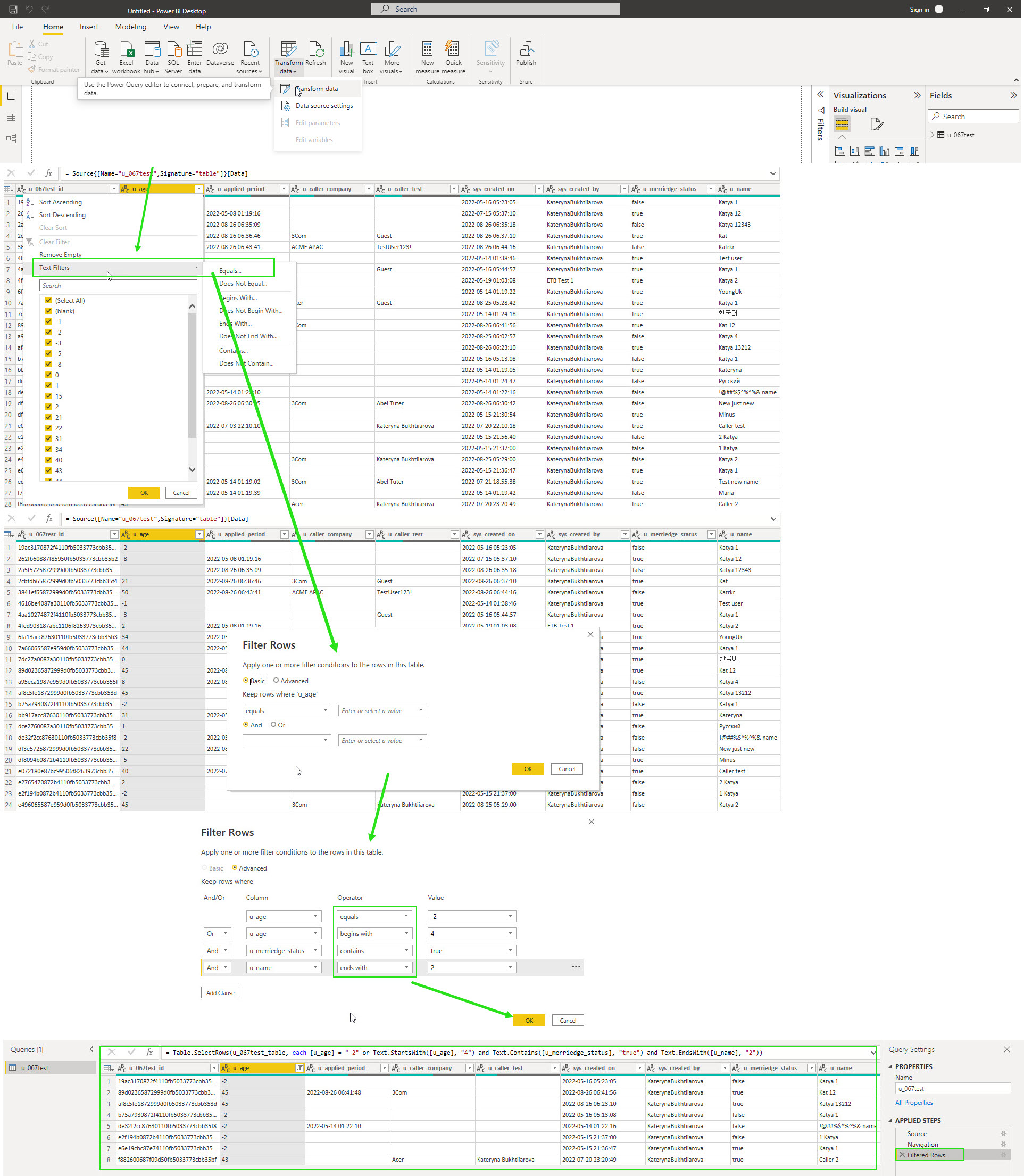Viewport: 1024px width, 1176px height.
Task: Select the Advanced radio button
Action: pyautogui.click(x=276, y=681)
